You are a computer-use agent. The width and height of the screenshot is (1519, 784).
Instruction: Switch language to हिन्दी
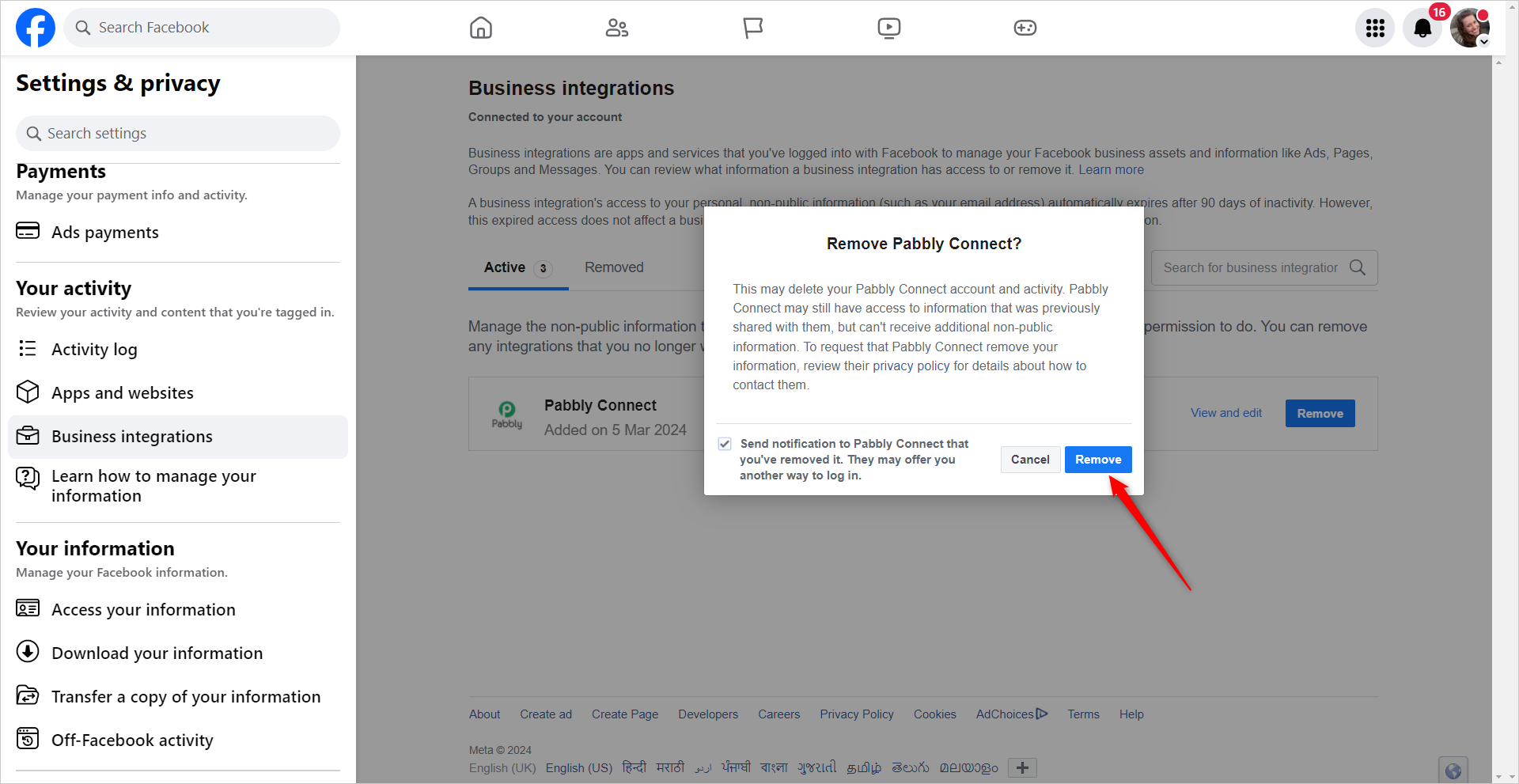(634, 767)
